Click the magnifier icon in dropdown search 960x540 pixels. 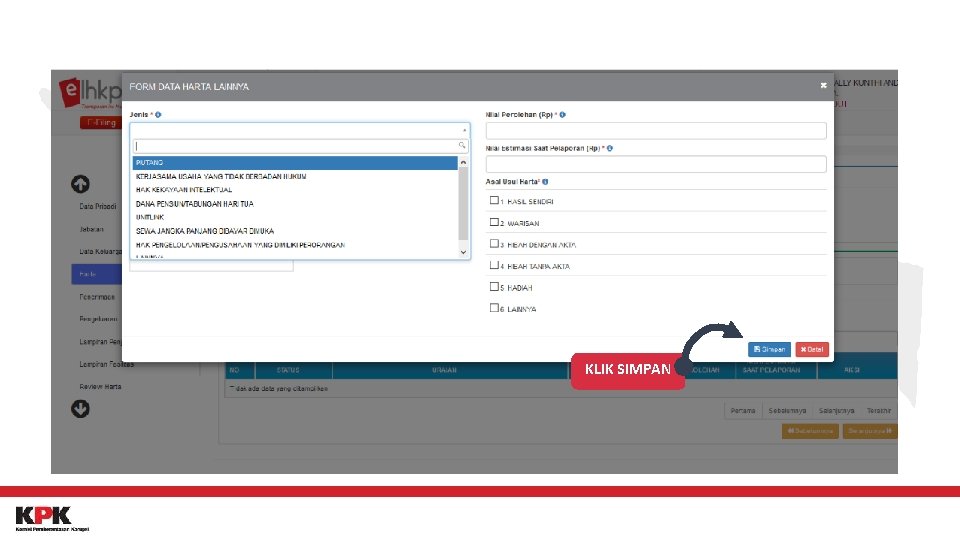point(462,146)
